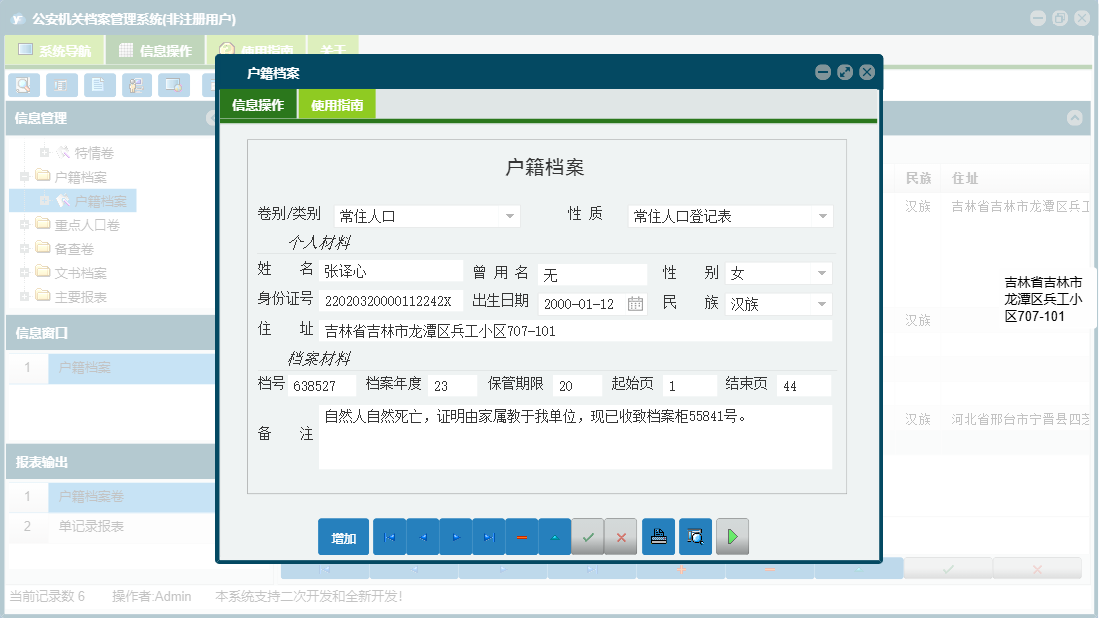Image resolution: width=1099 pixels, height=618 pixels.
Task: Open the 民族 dropdown
Action: coord(822,302)
